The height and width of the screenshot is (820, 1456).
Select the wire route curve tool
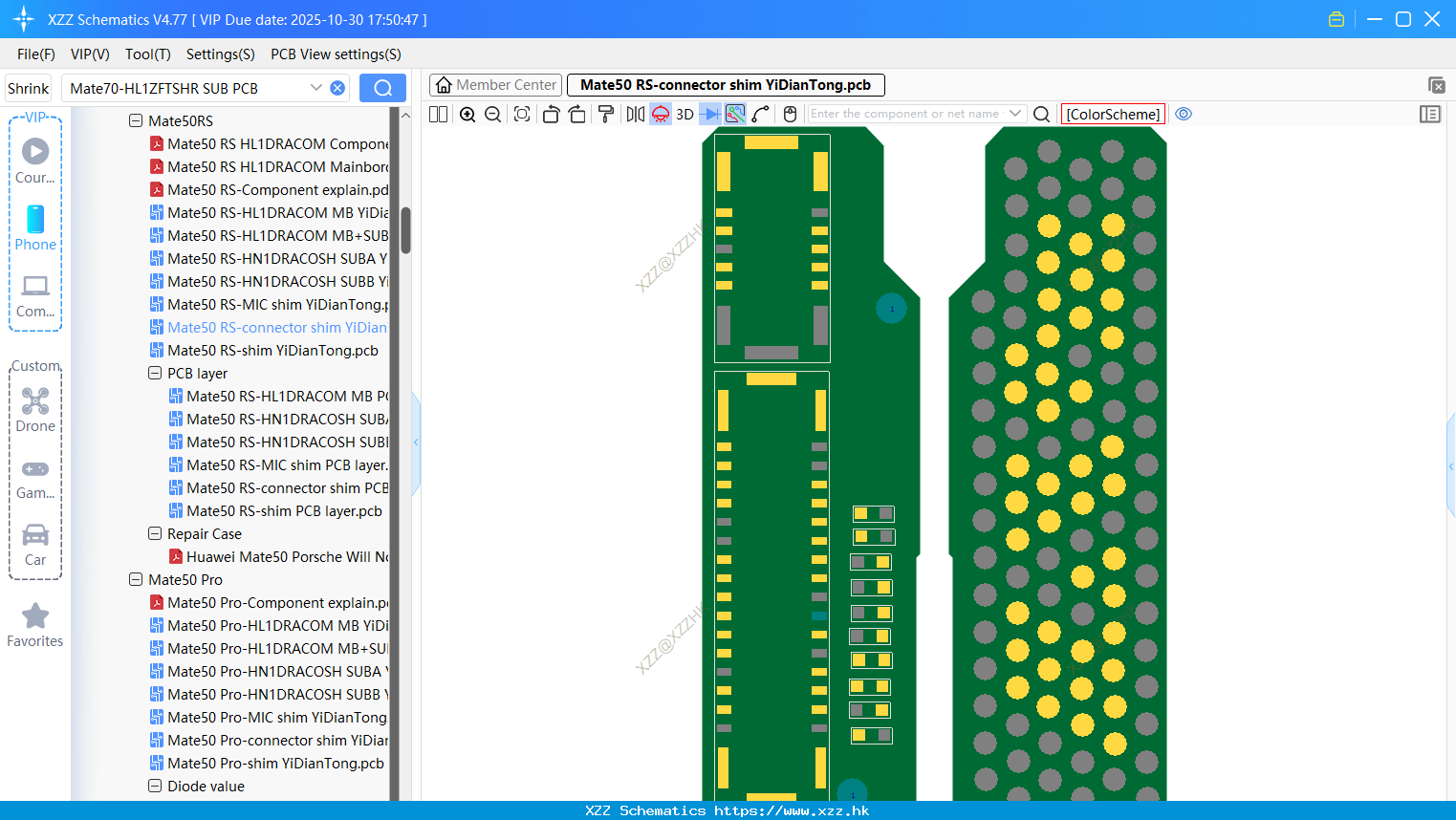(x=761, y=114)
